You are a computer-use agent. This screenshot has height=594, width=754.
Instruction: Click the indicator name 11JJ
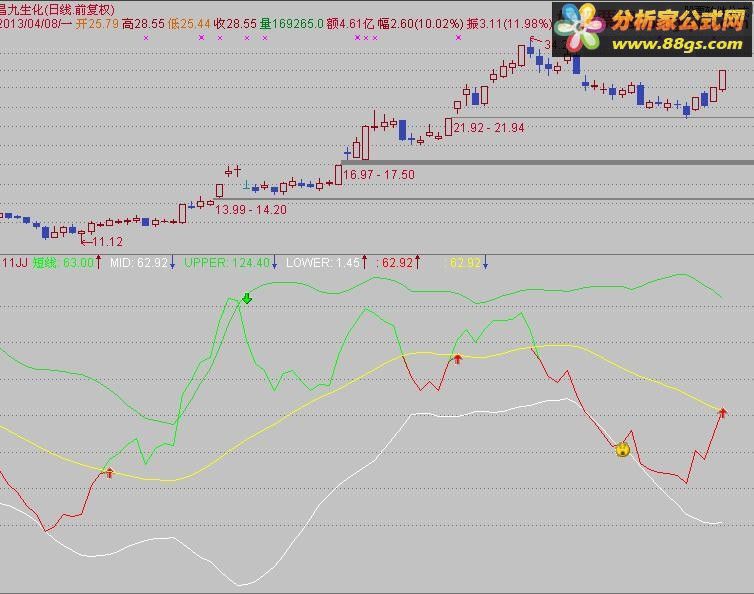click(x=14, y=263)
